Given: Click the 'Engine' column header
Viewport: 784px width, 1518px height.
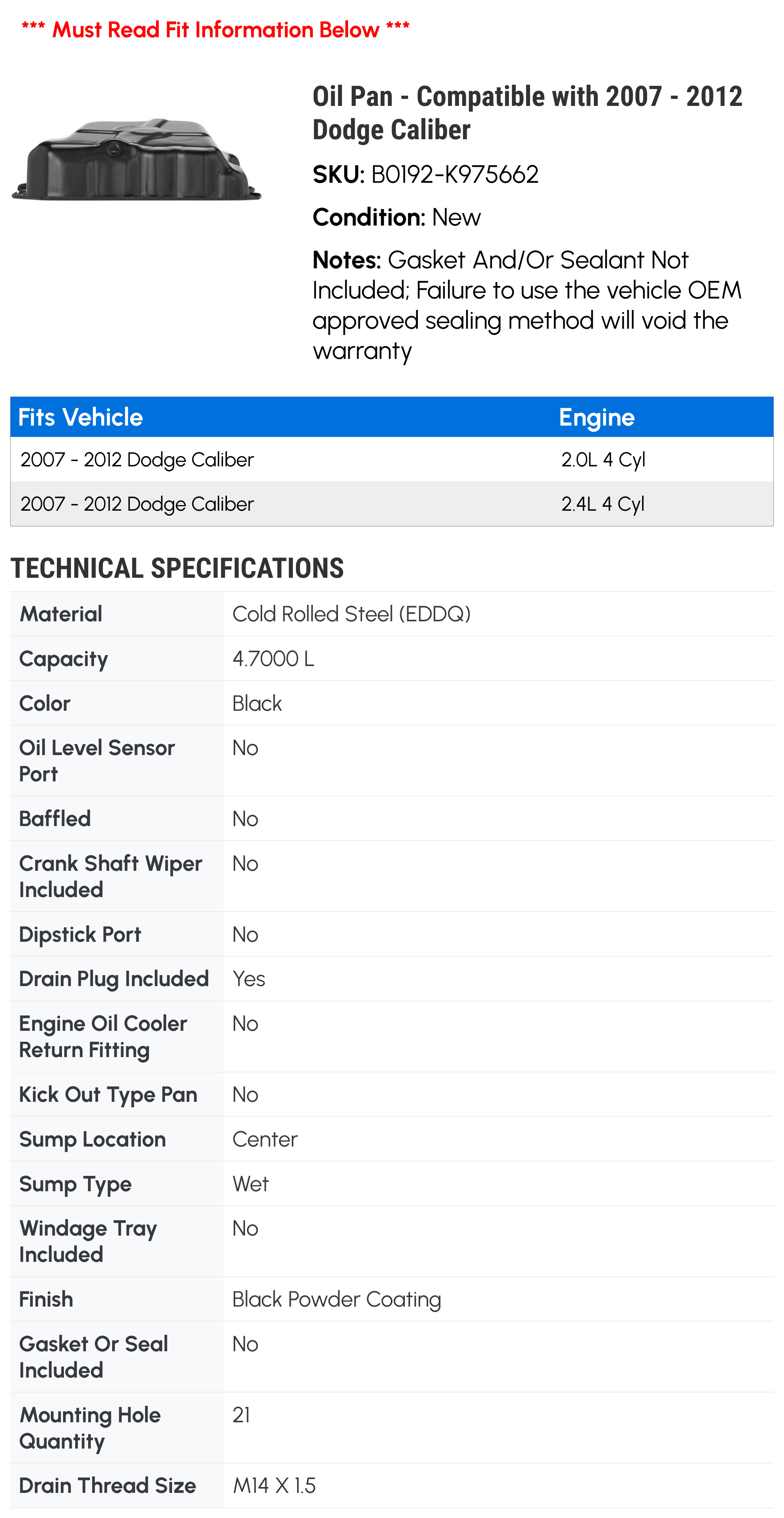Looking at the screenshot, I should (597, 417).
